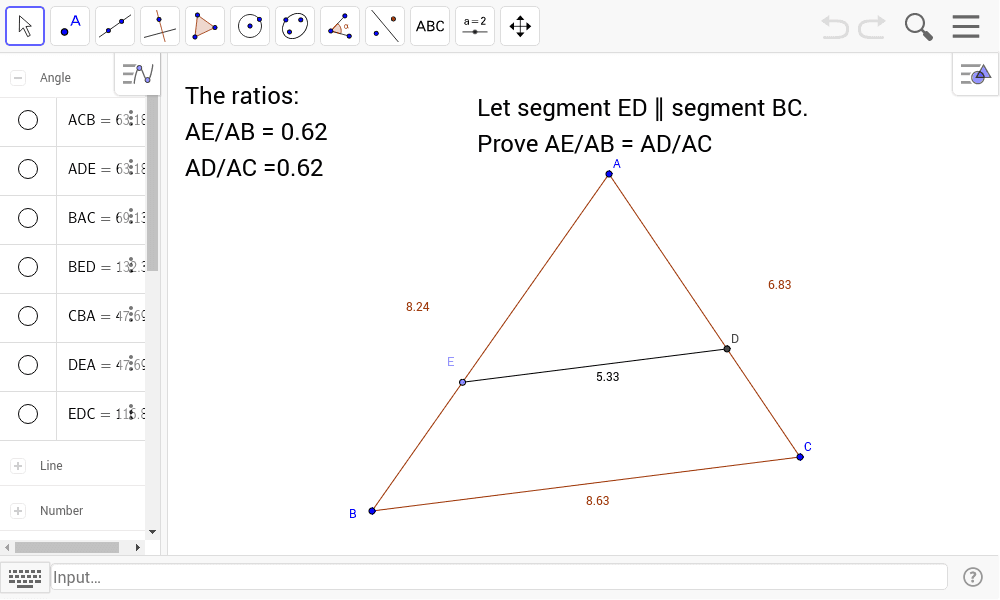The image size is (1000, 600).
Task: Select the ABC Text tool
Action: (x=430, y=26)
